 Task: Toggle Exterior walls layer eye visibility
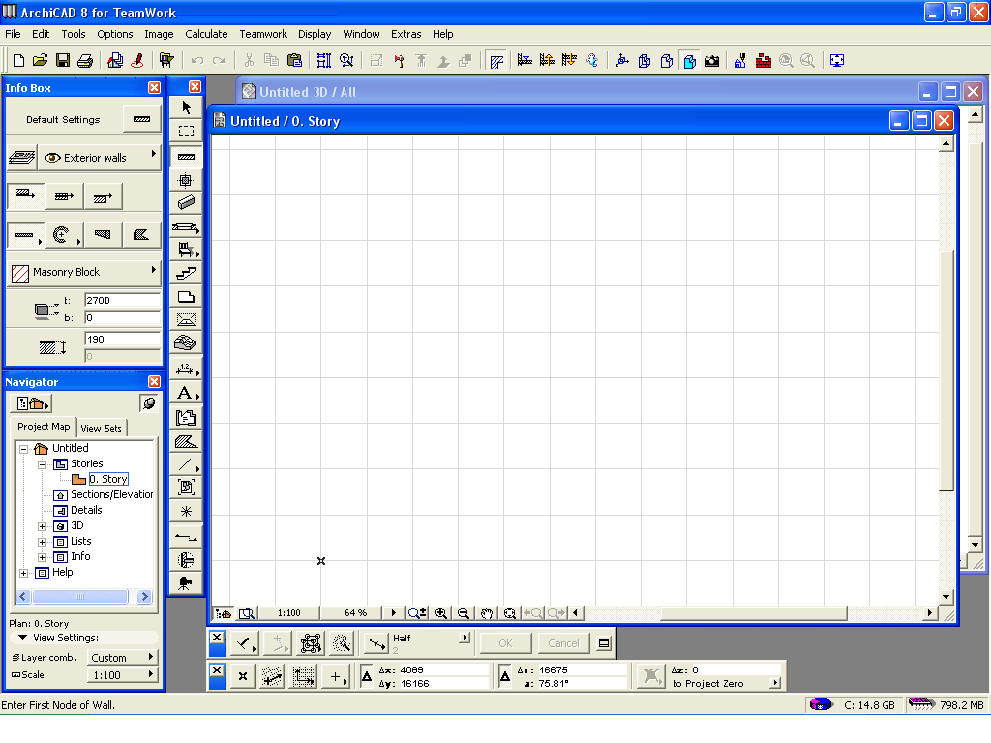[52, 158]
